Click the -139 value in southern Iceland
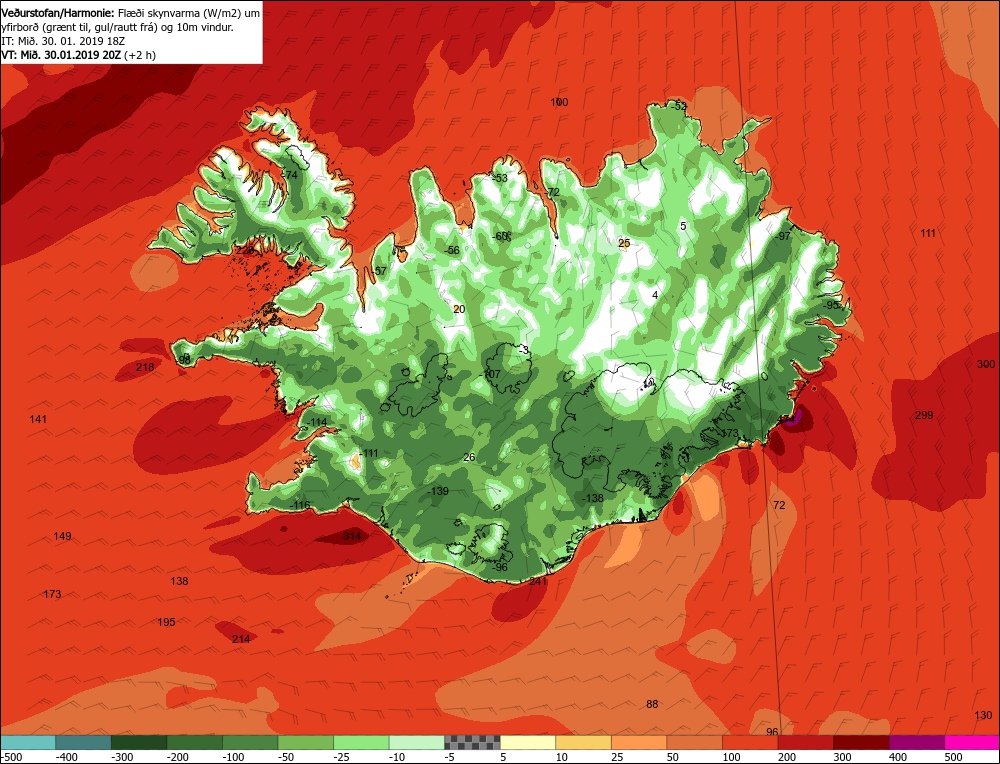The image size is (1000, 764). tap(438, 491)
